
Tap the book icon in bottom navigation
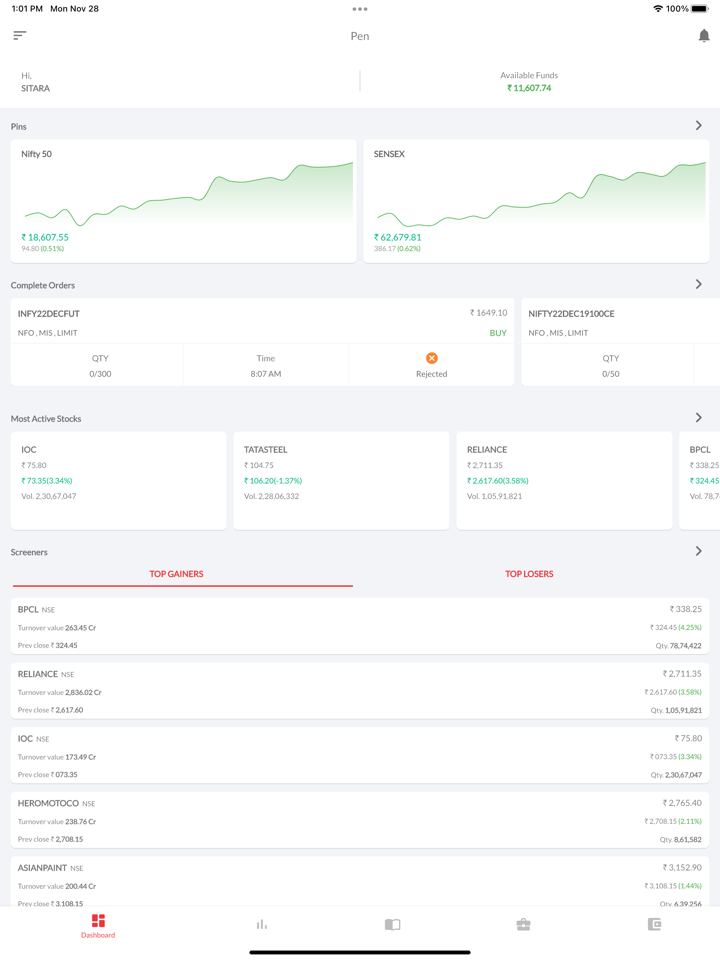392,925
